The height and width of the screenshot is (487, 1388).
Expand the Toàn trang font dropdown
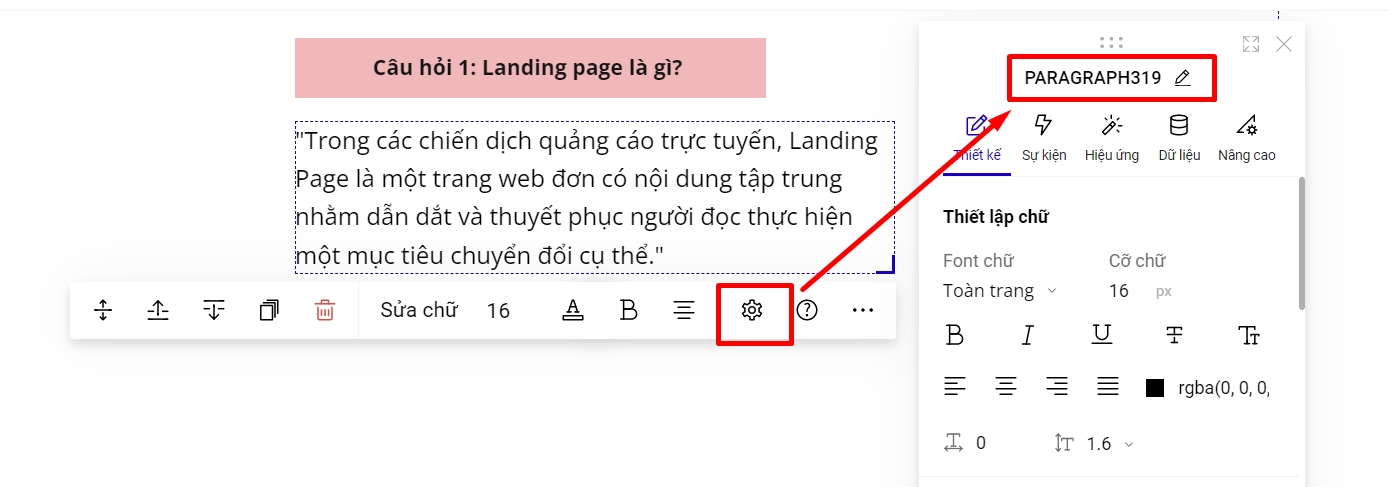[x=1000, y=291]
